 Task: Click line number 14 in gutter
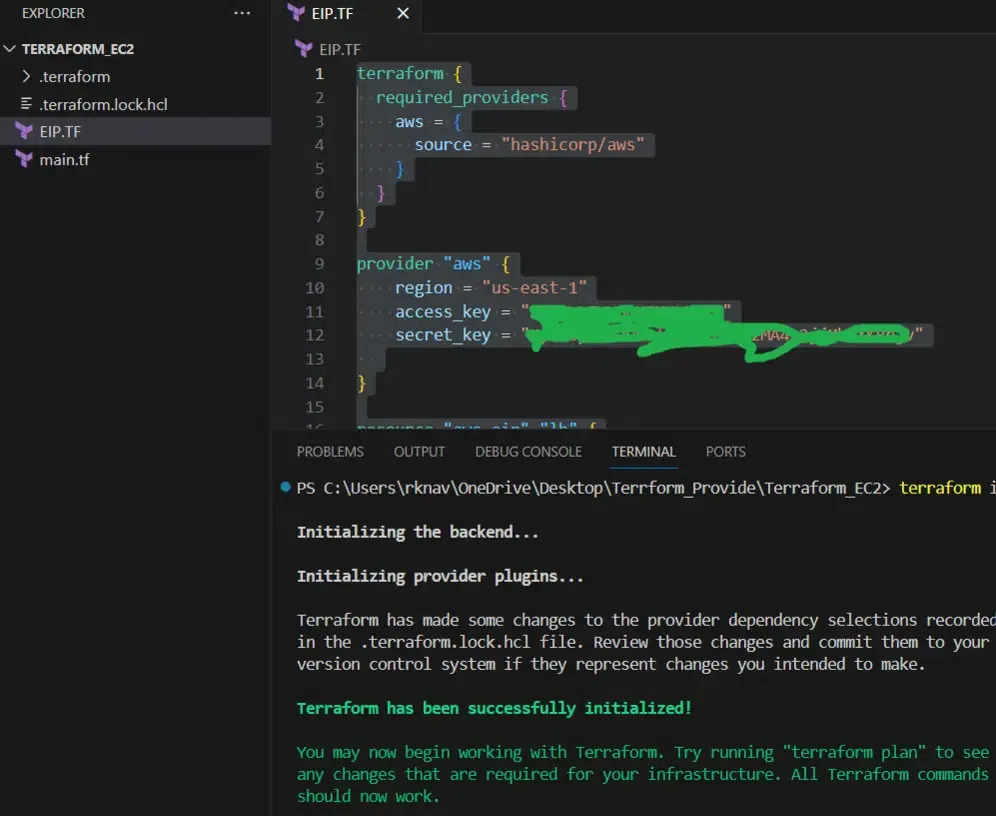(314, 383)
